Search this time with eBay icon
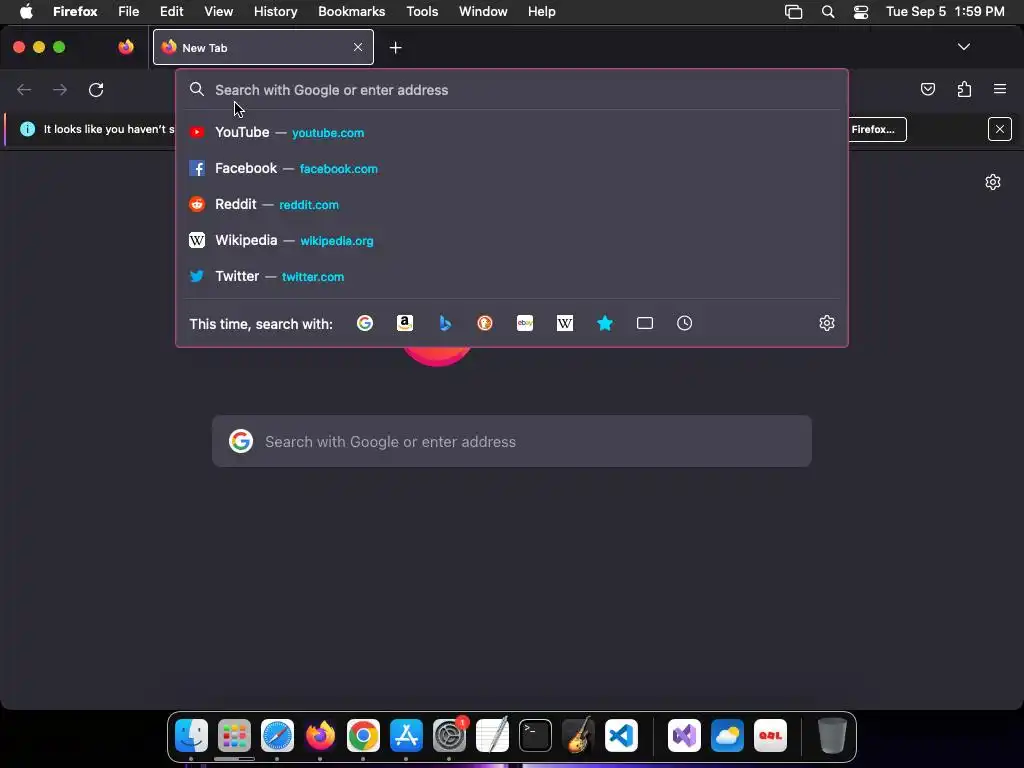 [x=525, y=323]
